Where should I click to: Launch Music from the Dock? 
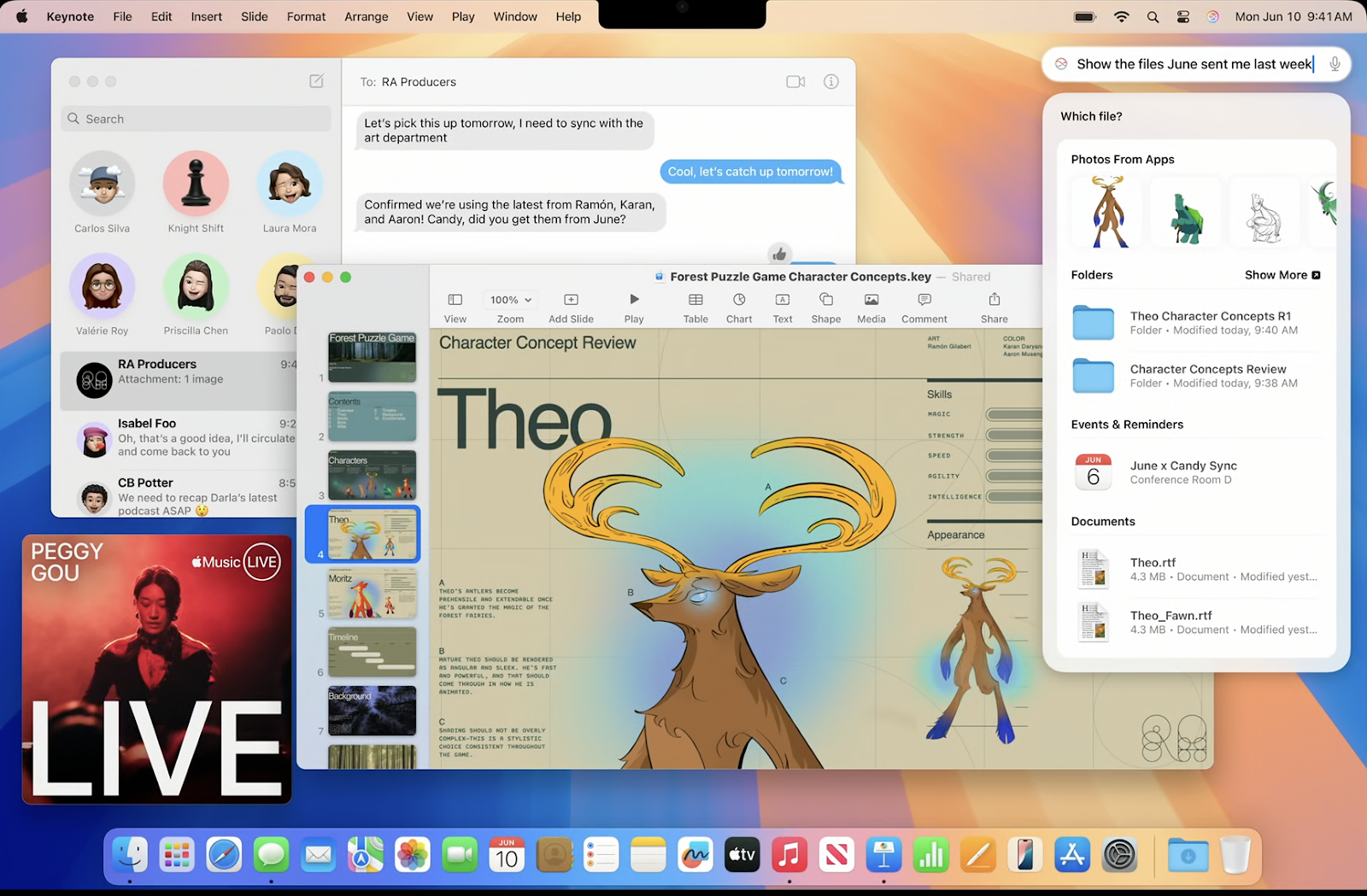(789, 854)
